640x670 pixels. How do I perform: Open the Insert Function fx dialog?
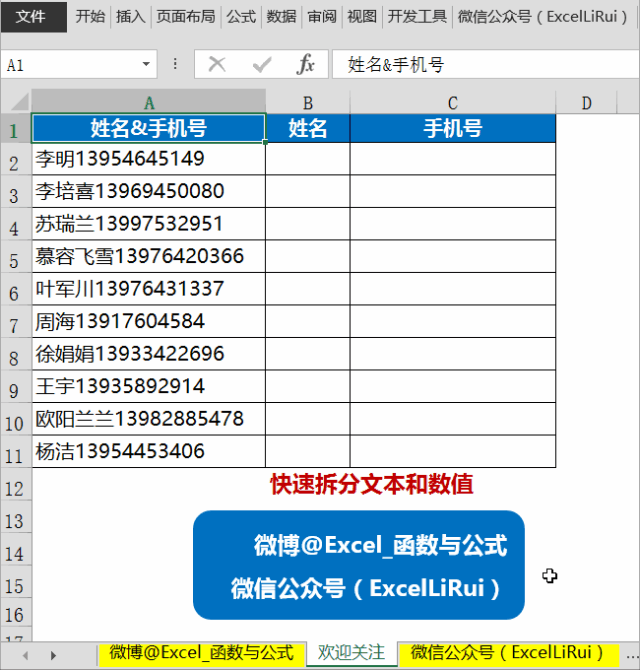click(x=305, y=65)
